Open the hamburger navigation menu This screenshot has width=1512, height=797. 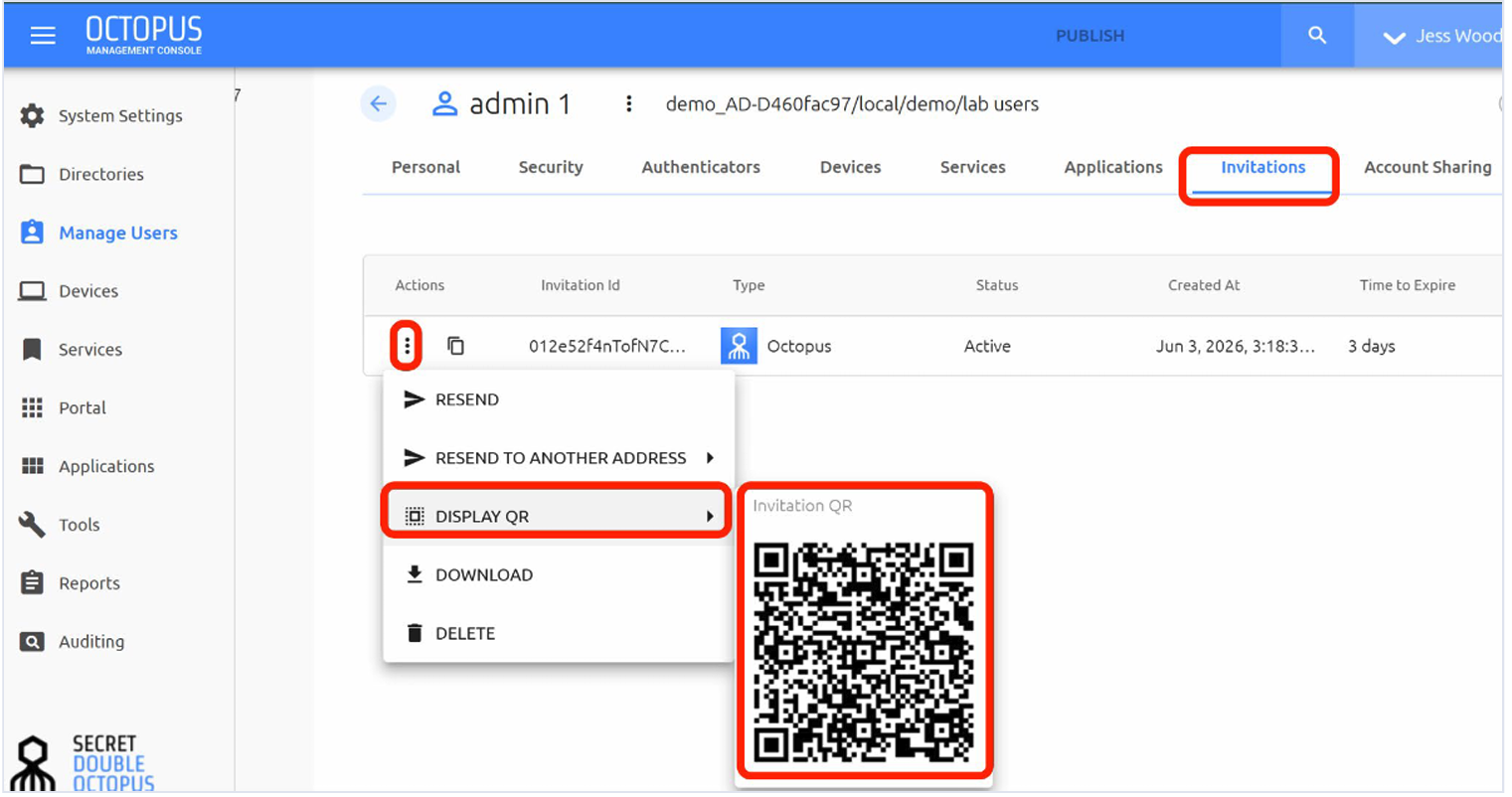pos(43,36)
